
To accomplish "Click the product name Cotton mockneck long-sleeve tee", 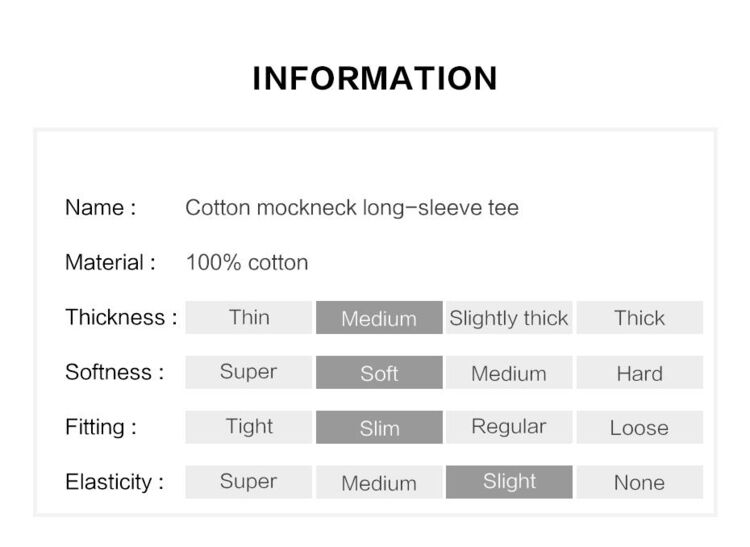I will [x=352, y=208].
